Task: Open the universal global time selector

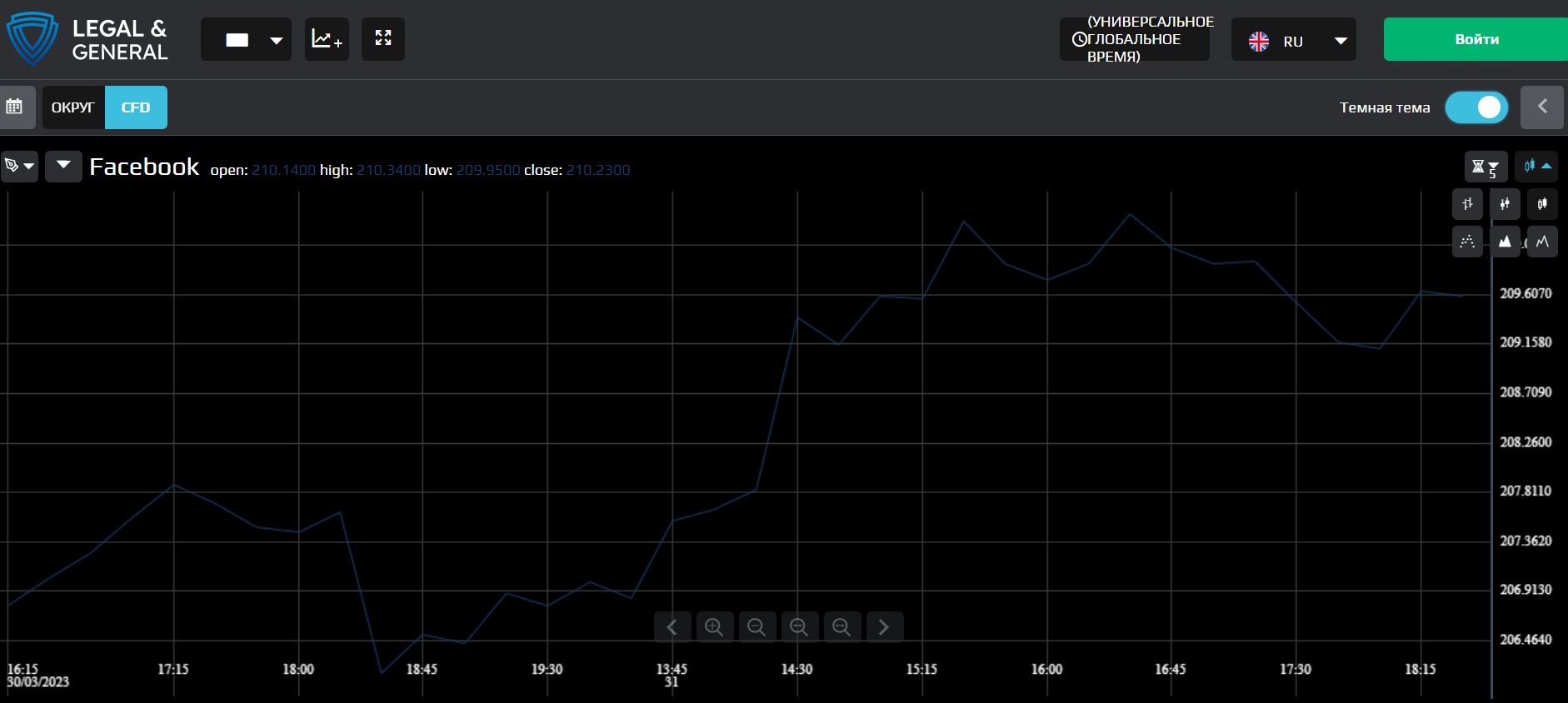Action: pos(1135,39)
